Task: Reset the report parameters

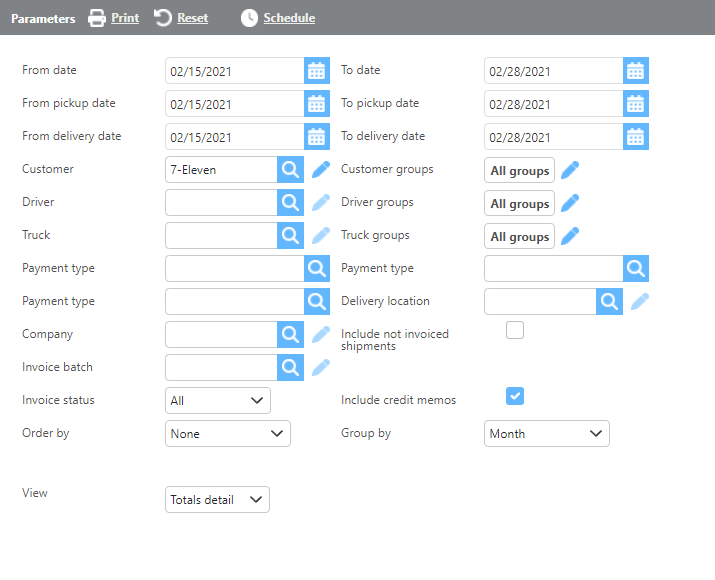Action: click(181, 18)
